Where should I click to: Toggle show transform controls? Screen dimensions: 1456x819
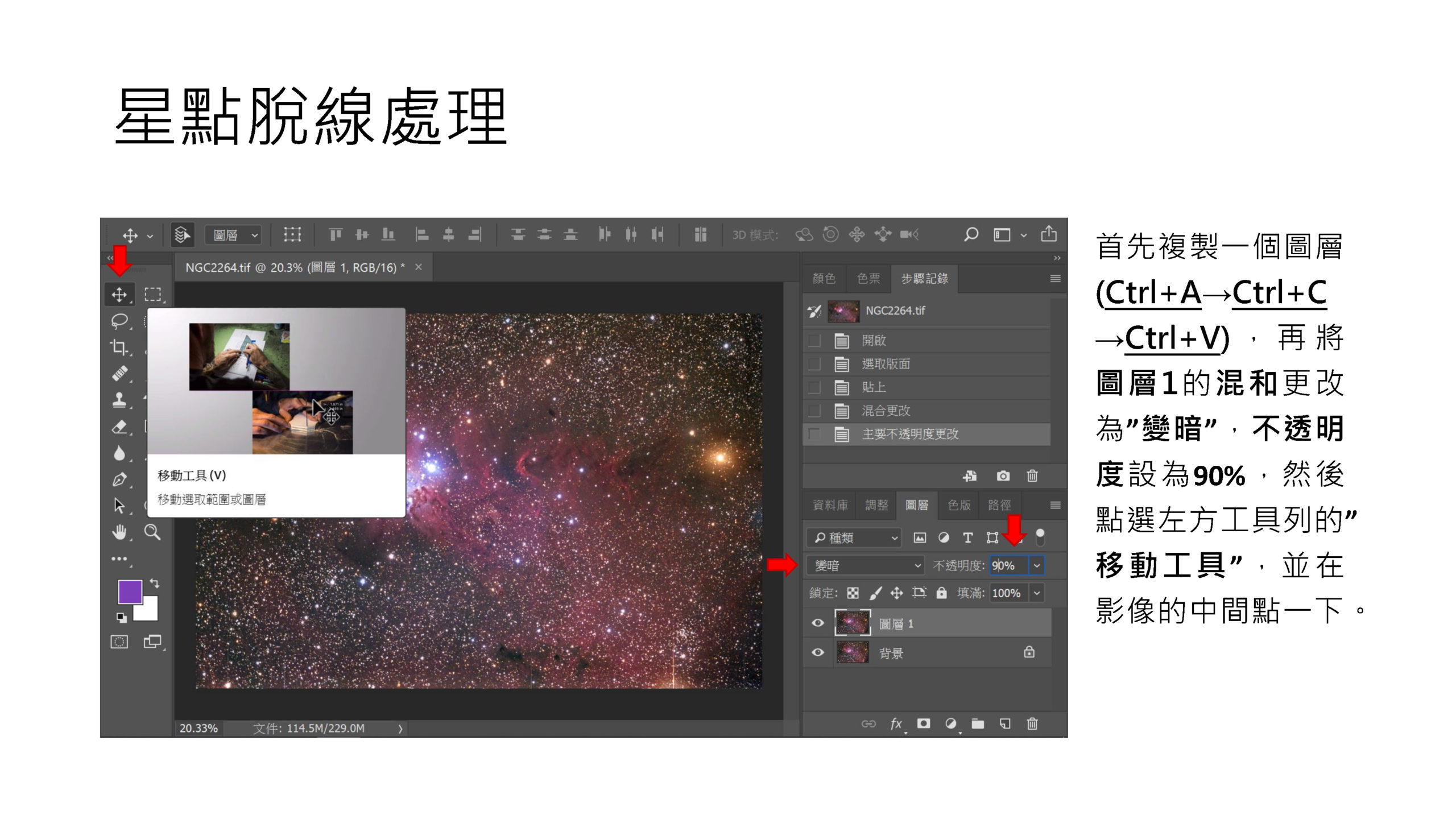(x=292, y=234)
